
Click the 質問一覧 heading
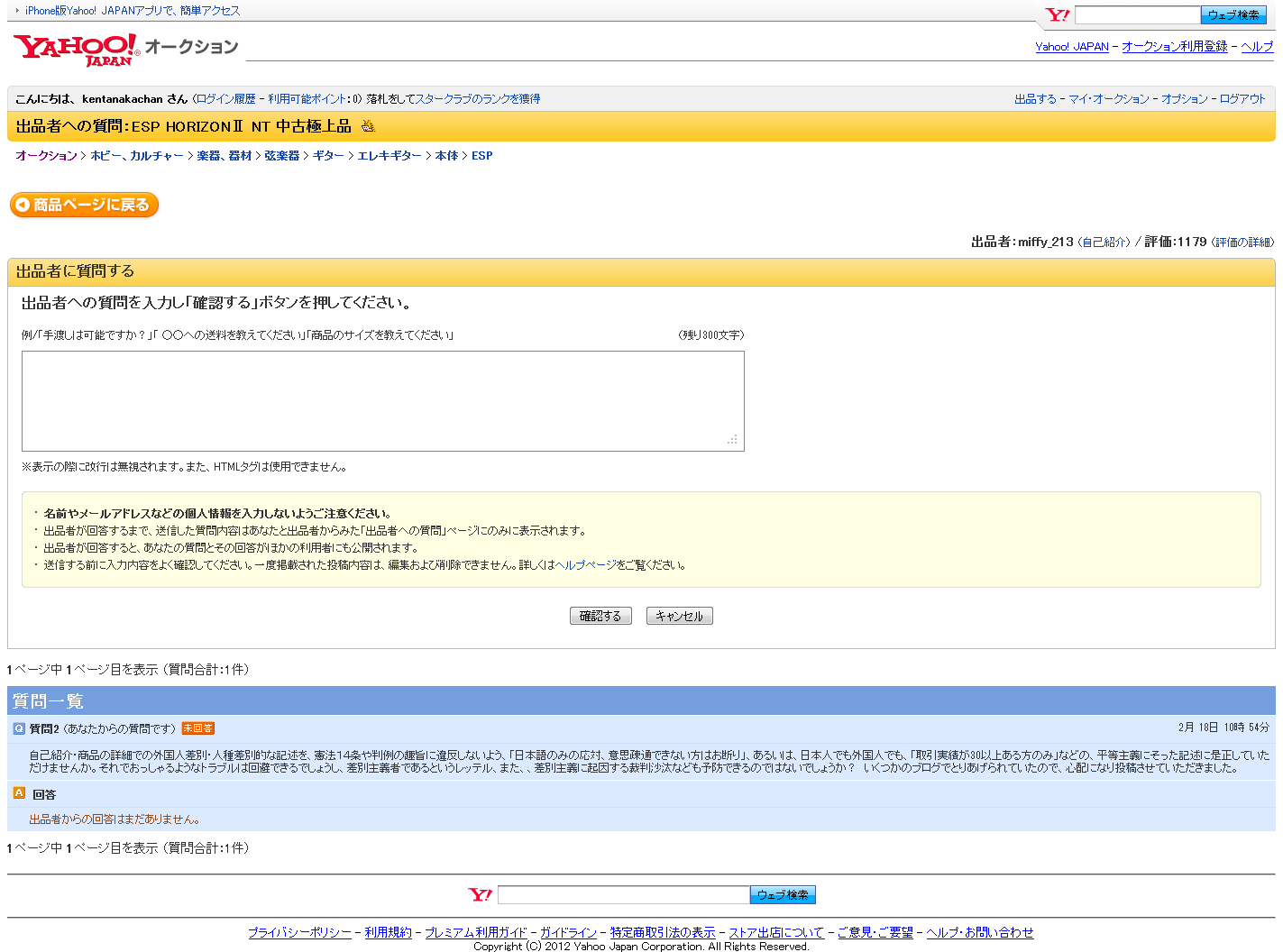click(49, 701)
